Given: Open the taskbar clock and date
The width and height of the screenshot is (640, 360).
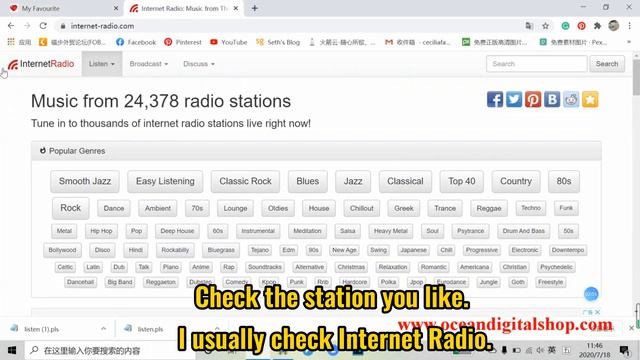Looking at the screenshot, I should click(594, 350).
